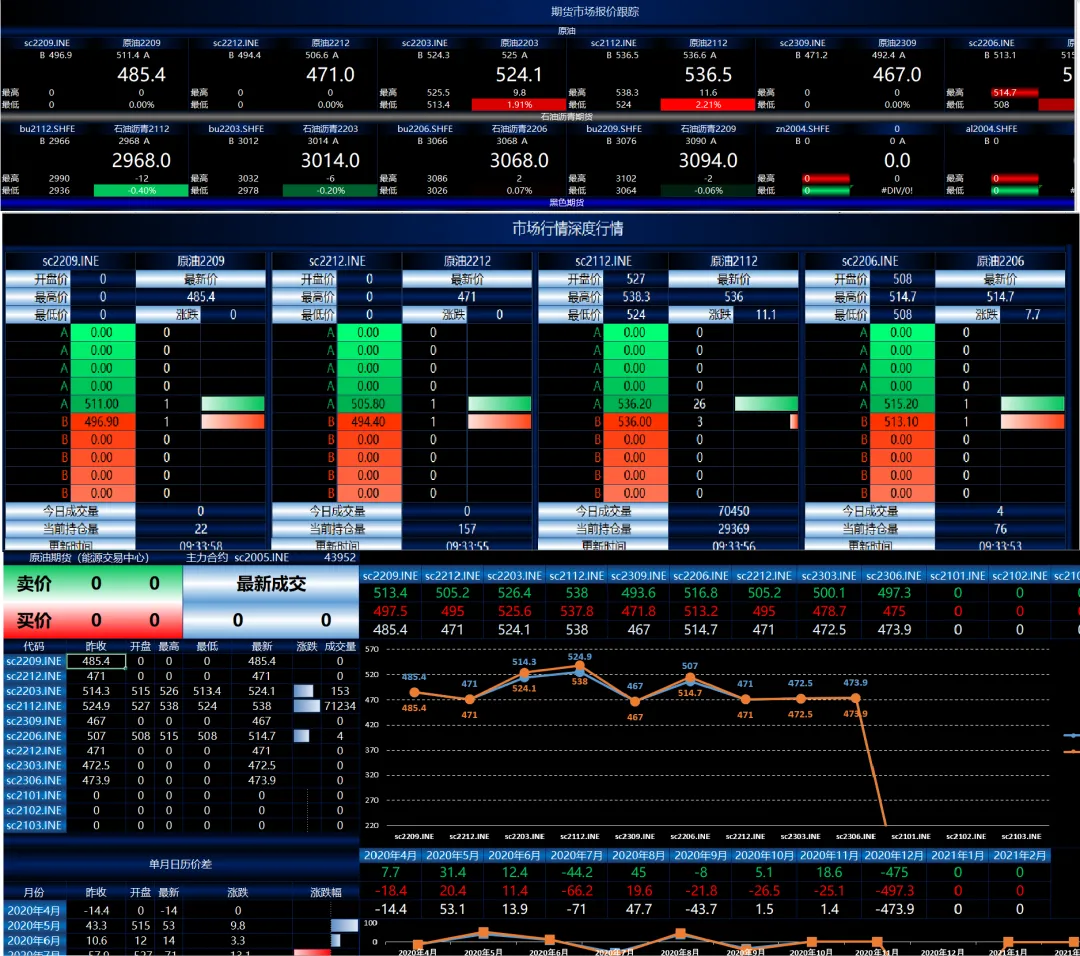
Task: Select ask price 515.20 in the depth panel
Action: [x=901, y=404]
